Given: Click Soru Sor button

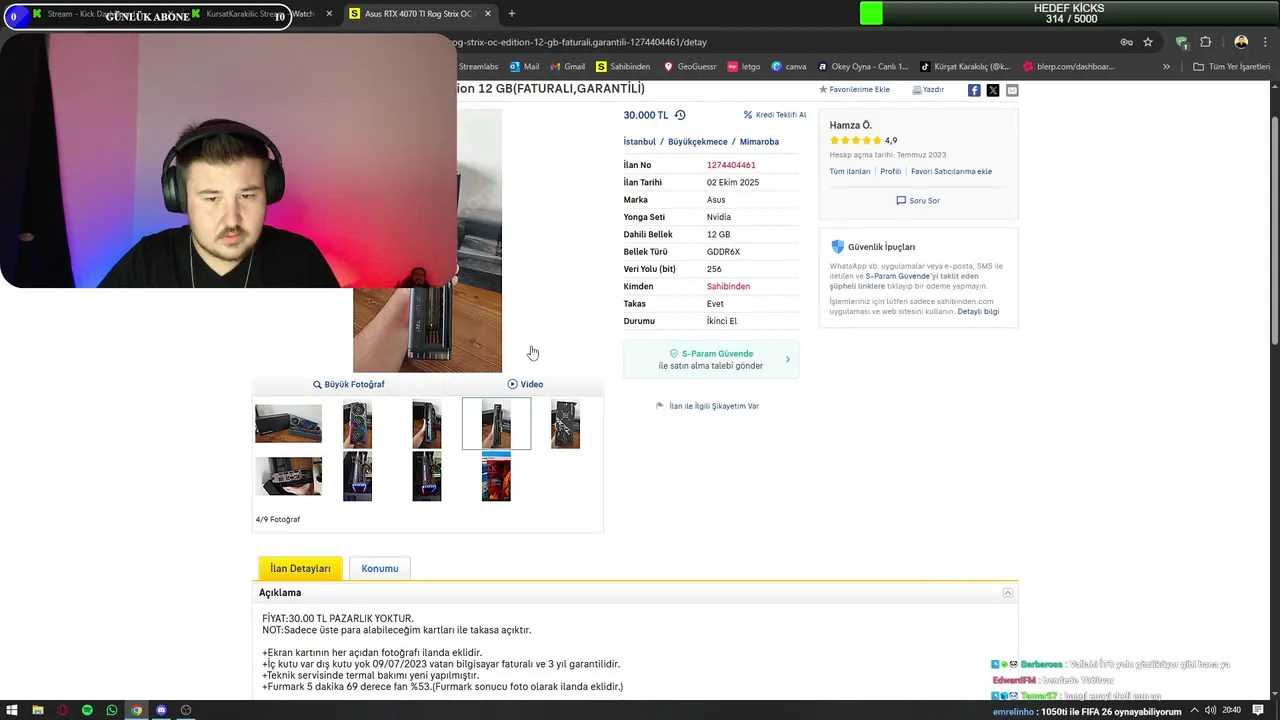Looking at the screenshot, I should pos(918,201).
